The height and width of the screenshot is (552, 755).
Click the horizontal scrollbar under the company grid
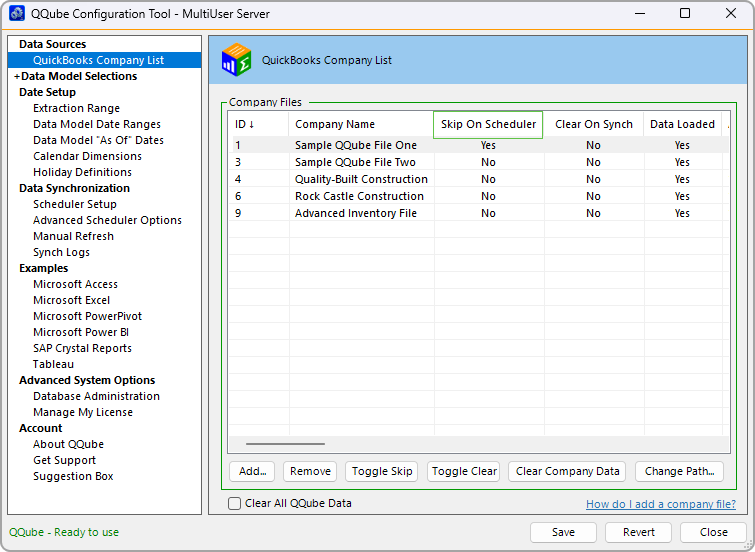(285, 444)
